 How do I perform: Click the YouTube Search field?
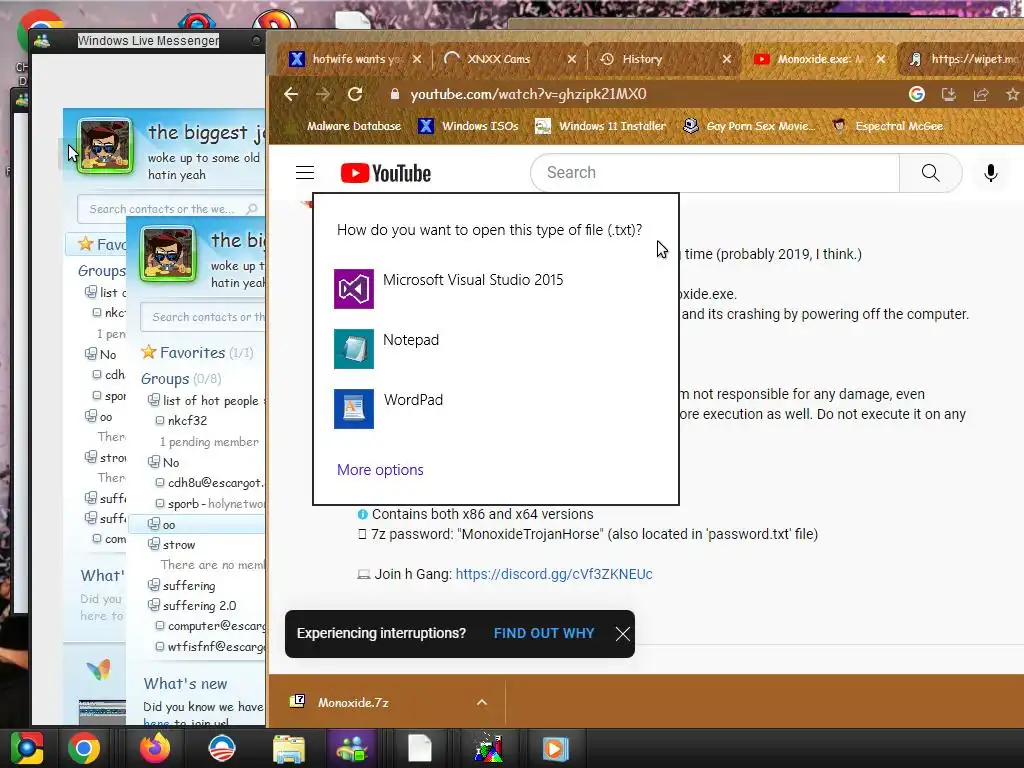point(715,172)
